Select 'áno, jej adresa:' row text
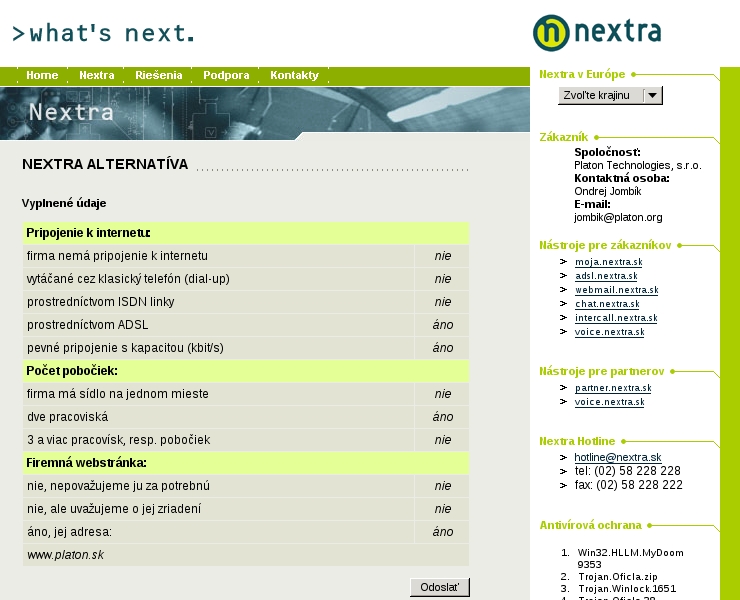 (69, 532)
